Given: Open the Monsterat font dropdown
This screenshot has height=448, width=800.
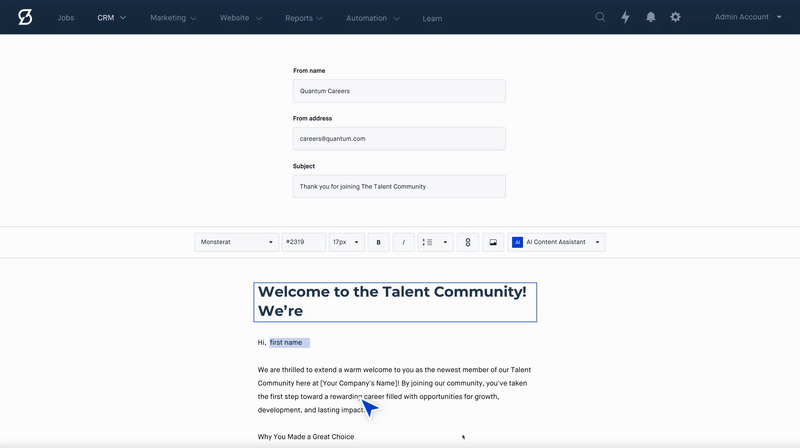Looking at the screenshot, I should coord(236,242).
